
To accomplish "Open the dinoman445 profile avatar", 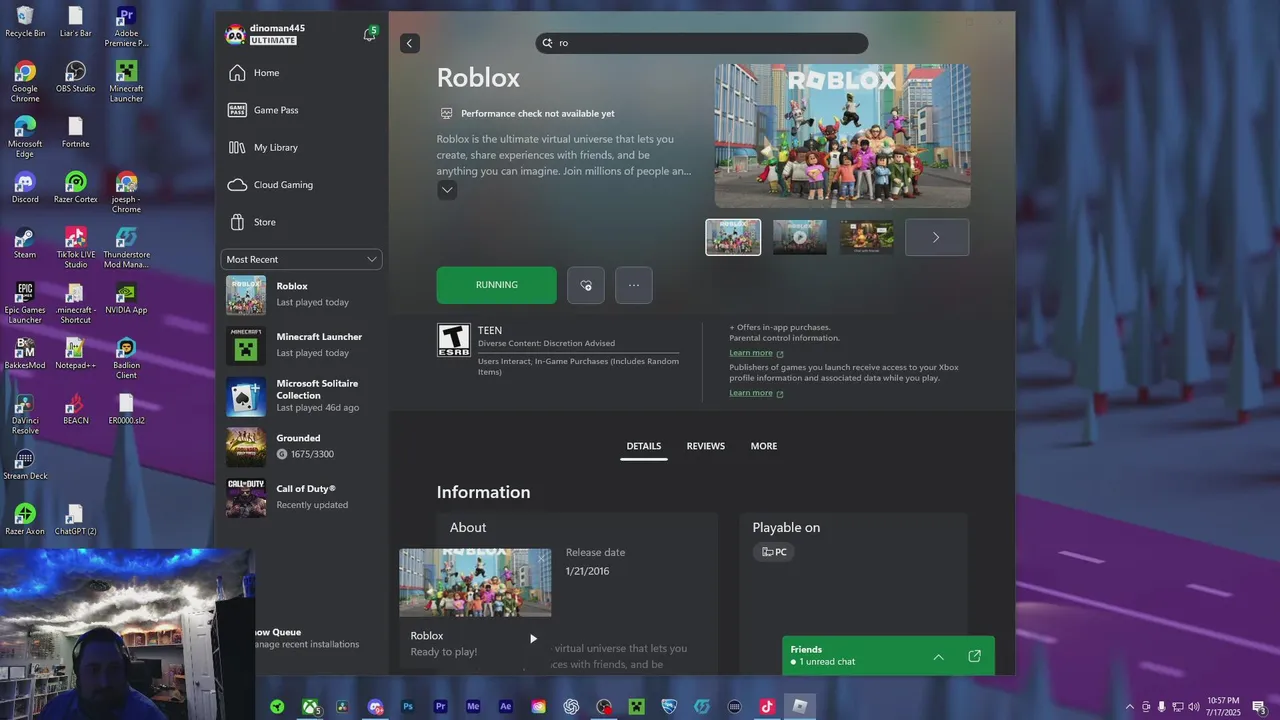I will tap(235, 35).
